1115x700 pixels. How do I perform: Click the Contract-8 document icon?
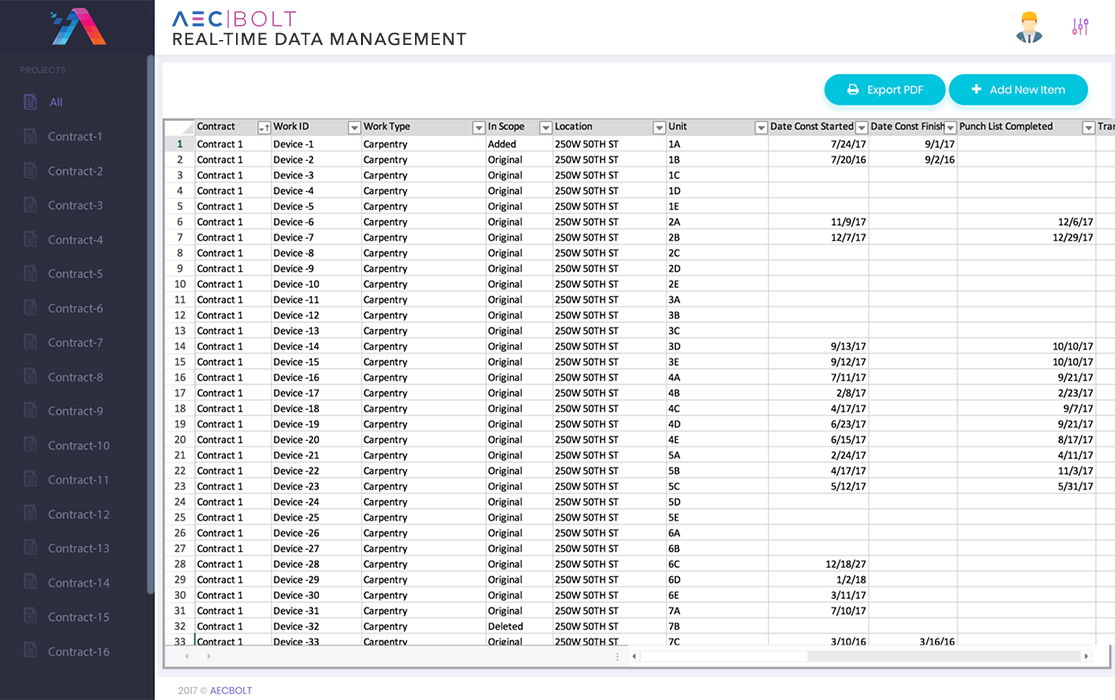pos(30,376)
